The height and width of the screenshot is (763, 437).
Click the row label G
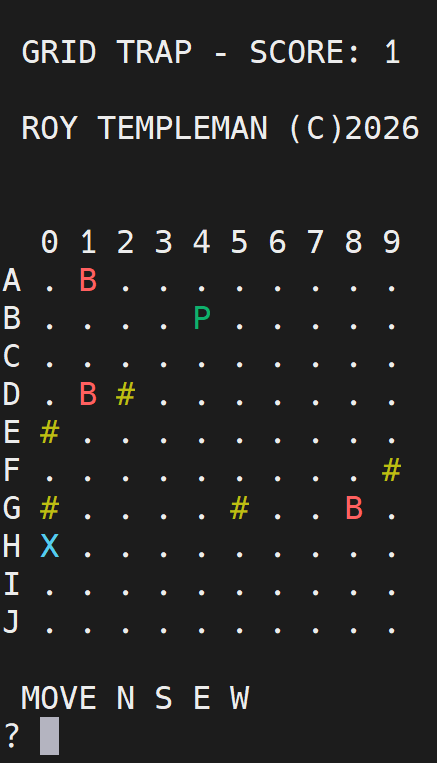pos(12,508)
